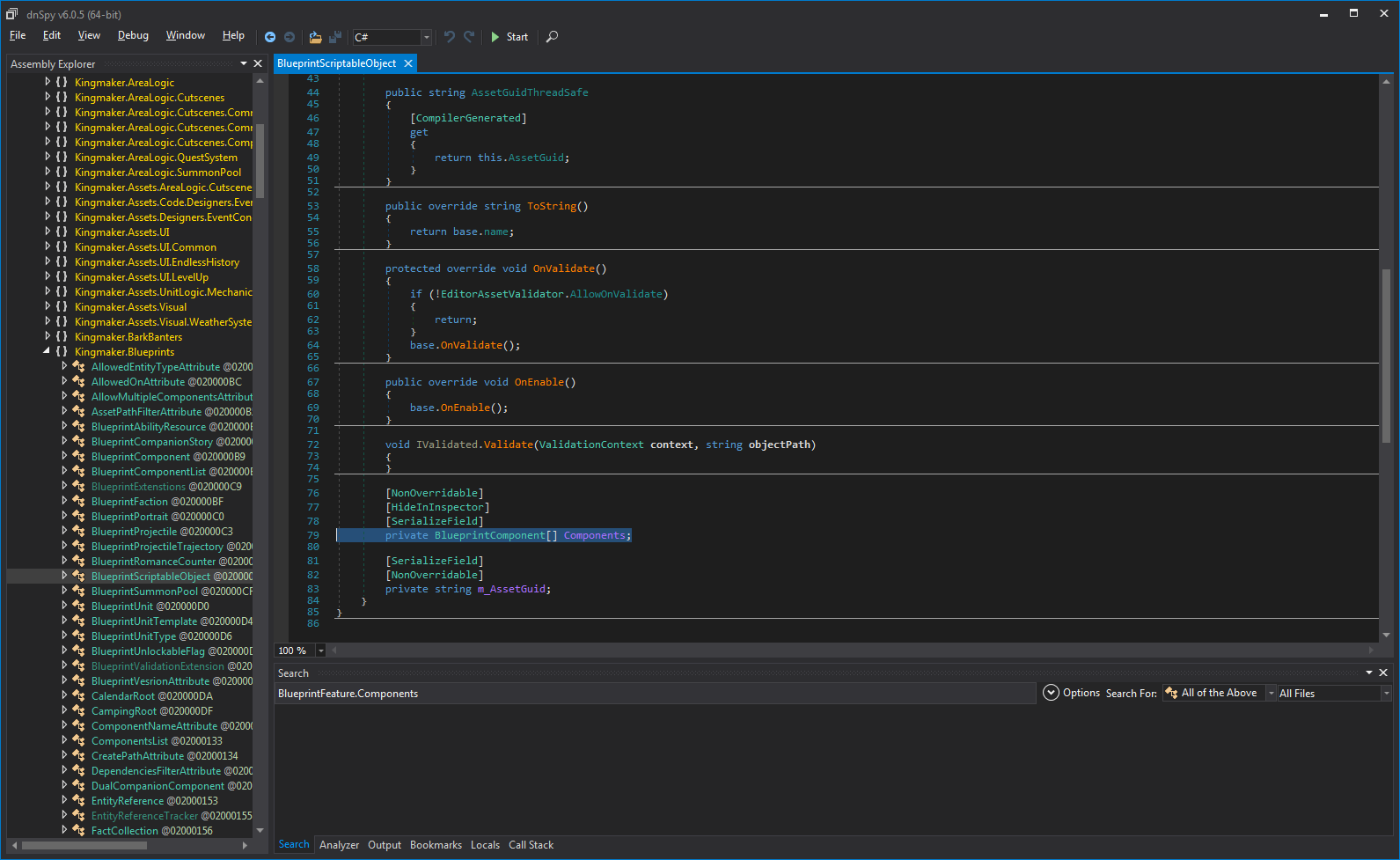Viewport: 1400px width, 860px height.
Task: Switch to the Analyzer tab
Action: coord(339,845)
